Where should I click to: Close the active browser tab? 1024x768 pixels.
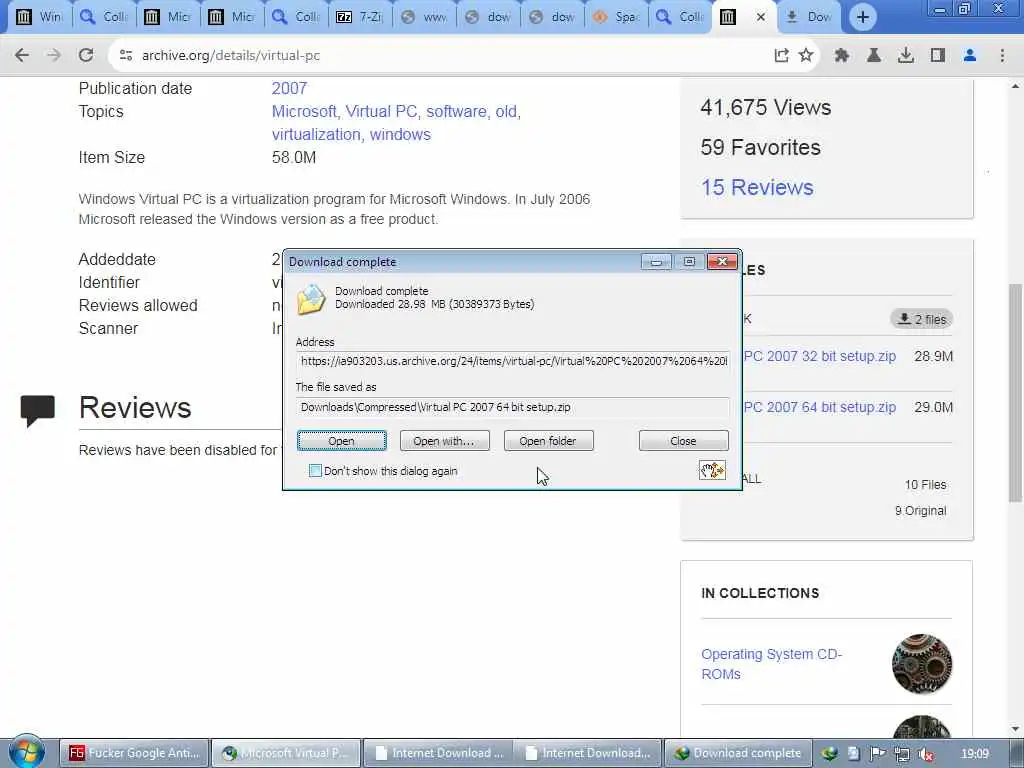760,17
